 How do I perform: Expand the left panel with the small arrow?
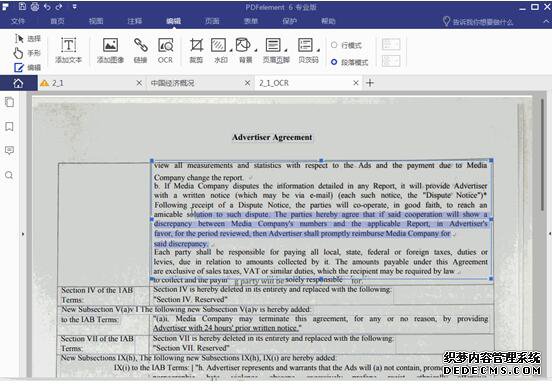tap(23, 234)
